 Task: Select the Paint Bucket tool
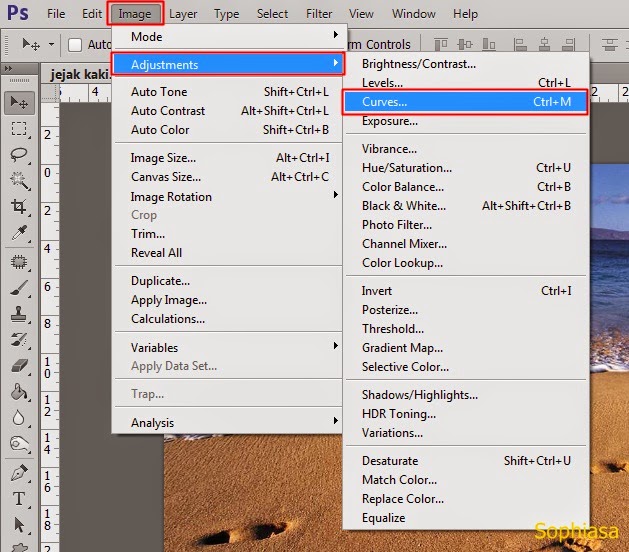19,392
